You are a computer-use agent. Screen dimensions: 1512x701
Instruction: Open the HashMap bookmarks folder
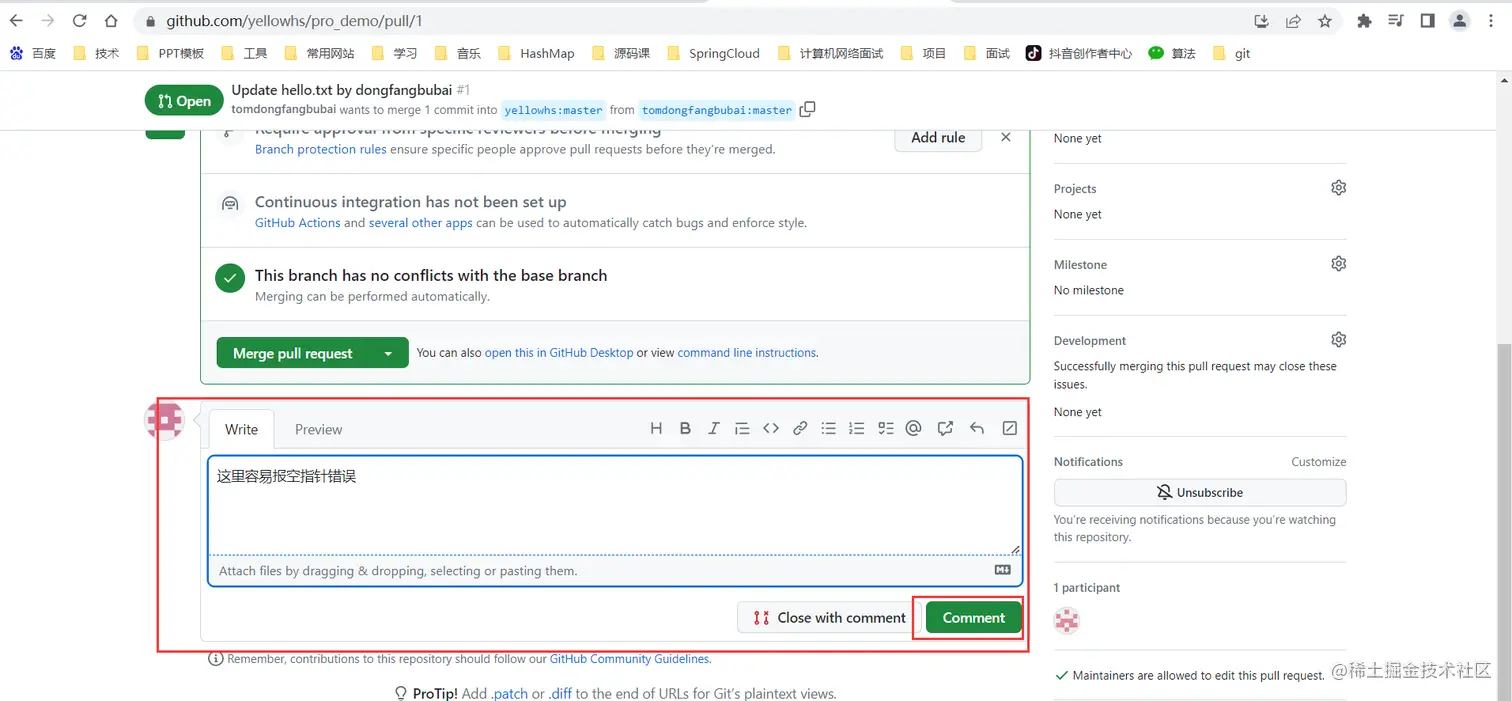point(536,53)
